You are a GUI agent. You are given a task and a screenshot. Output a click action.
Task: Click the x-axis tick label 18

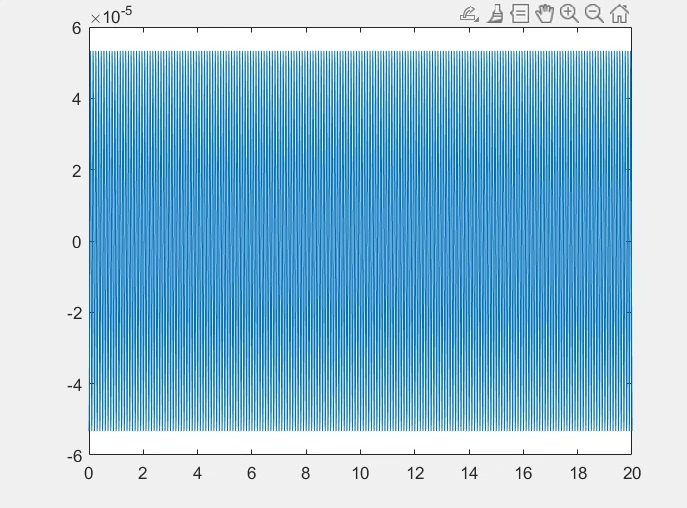point(578,473)
